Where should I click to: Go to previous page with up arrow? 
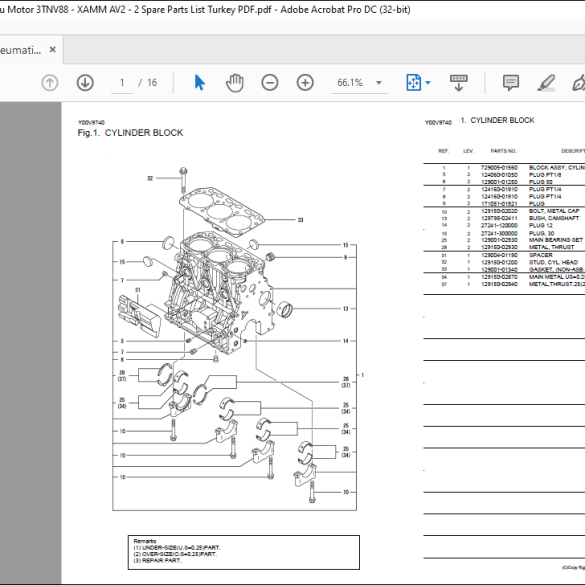coord(50,82)
